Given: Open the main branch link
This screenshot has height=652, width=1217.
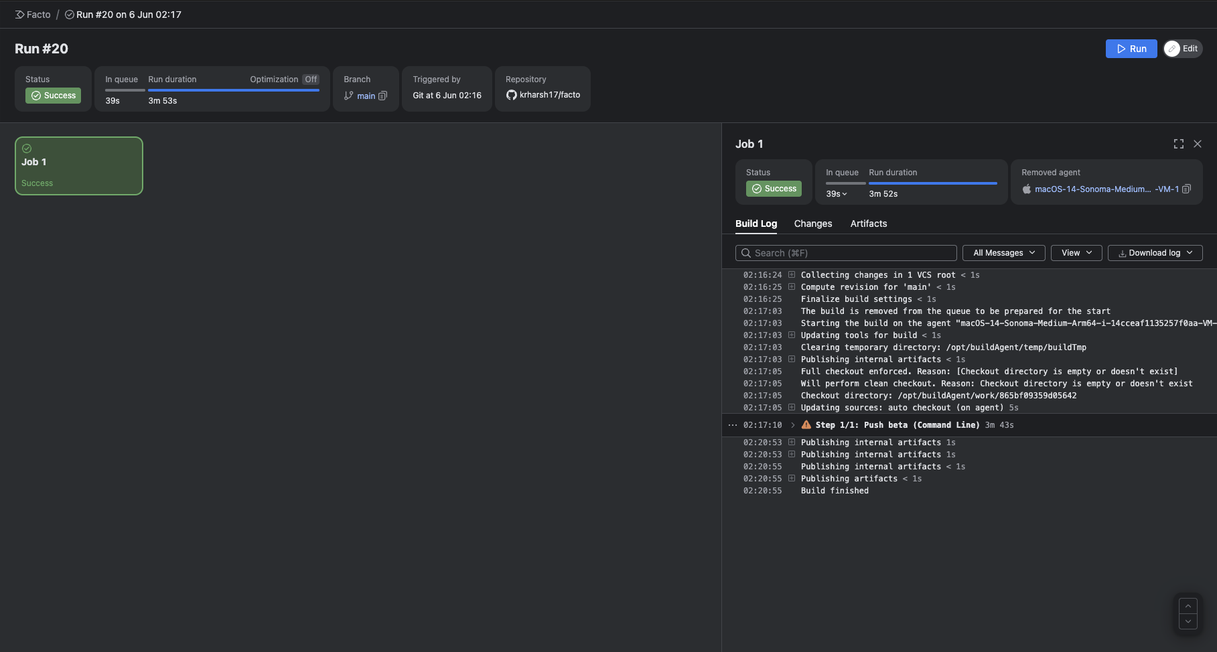Looking at the screenshot, I should click(366, 96).
